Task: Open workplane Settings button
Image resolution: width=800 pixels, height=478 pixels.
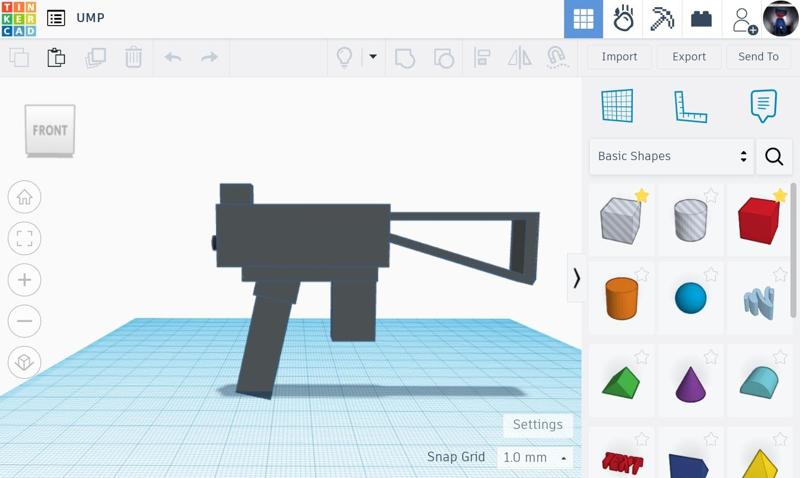Action: point(538,424)
